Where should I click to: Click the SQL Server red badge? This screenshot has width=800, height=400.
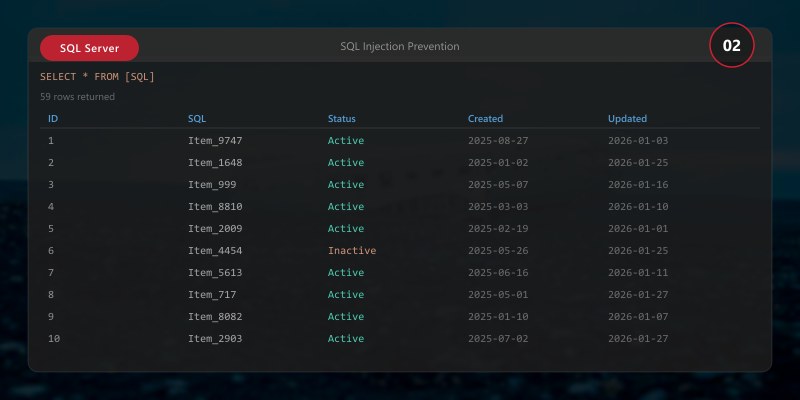(89, 48)
